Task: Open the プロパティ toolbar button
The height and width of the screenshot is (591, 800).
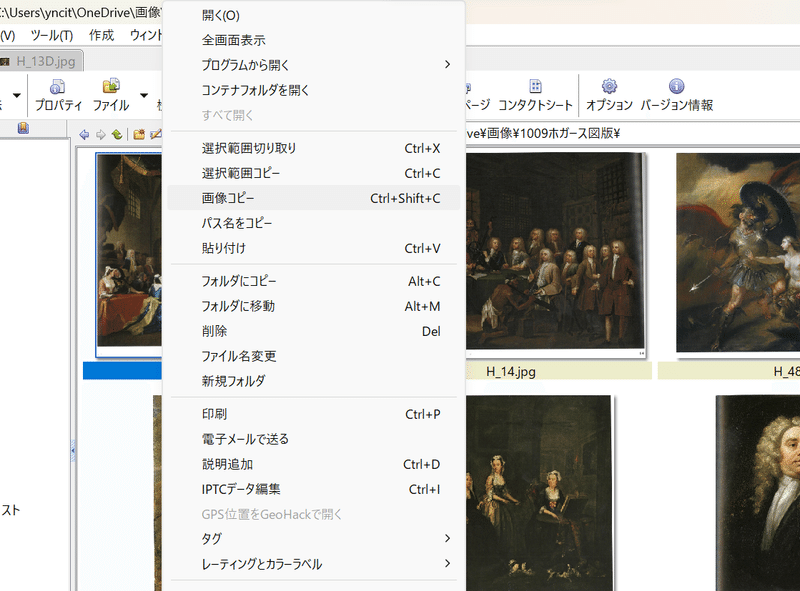Action: [58, 95]
